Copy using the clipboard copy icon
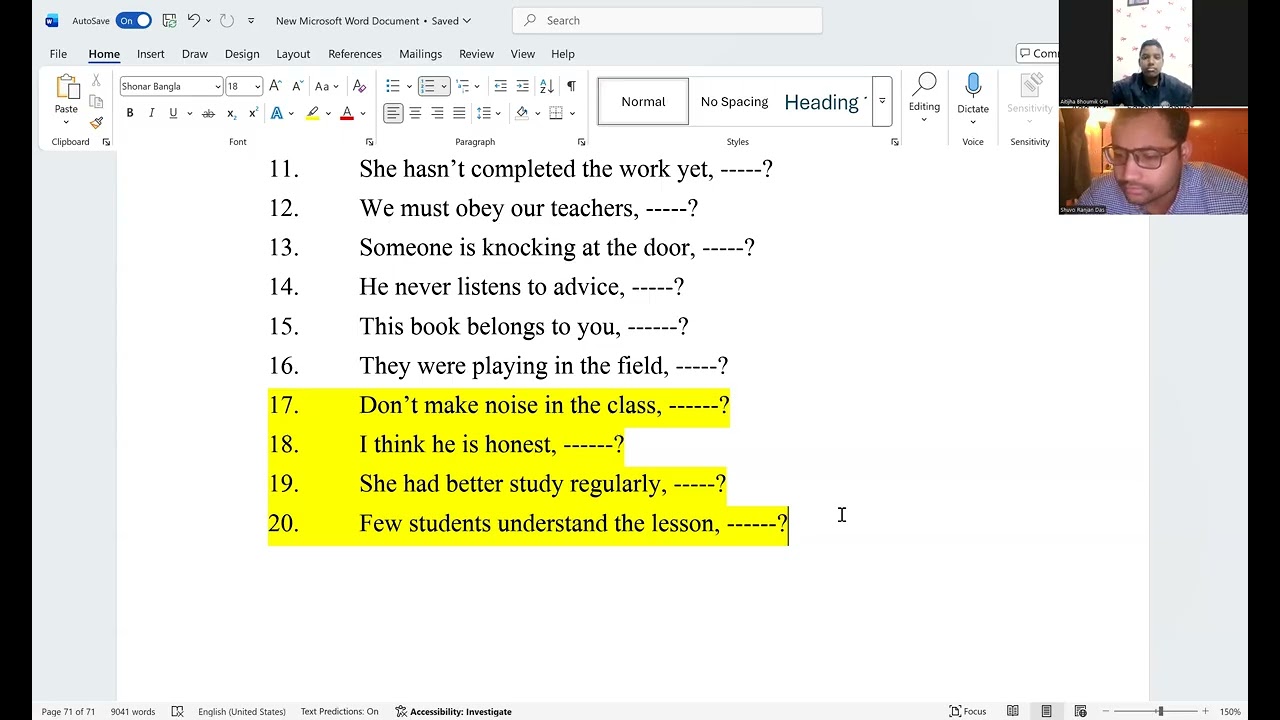 point(96,101)
